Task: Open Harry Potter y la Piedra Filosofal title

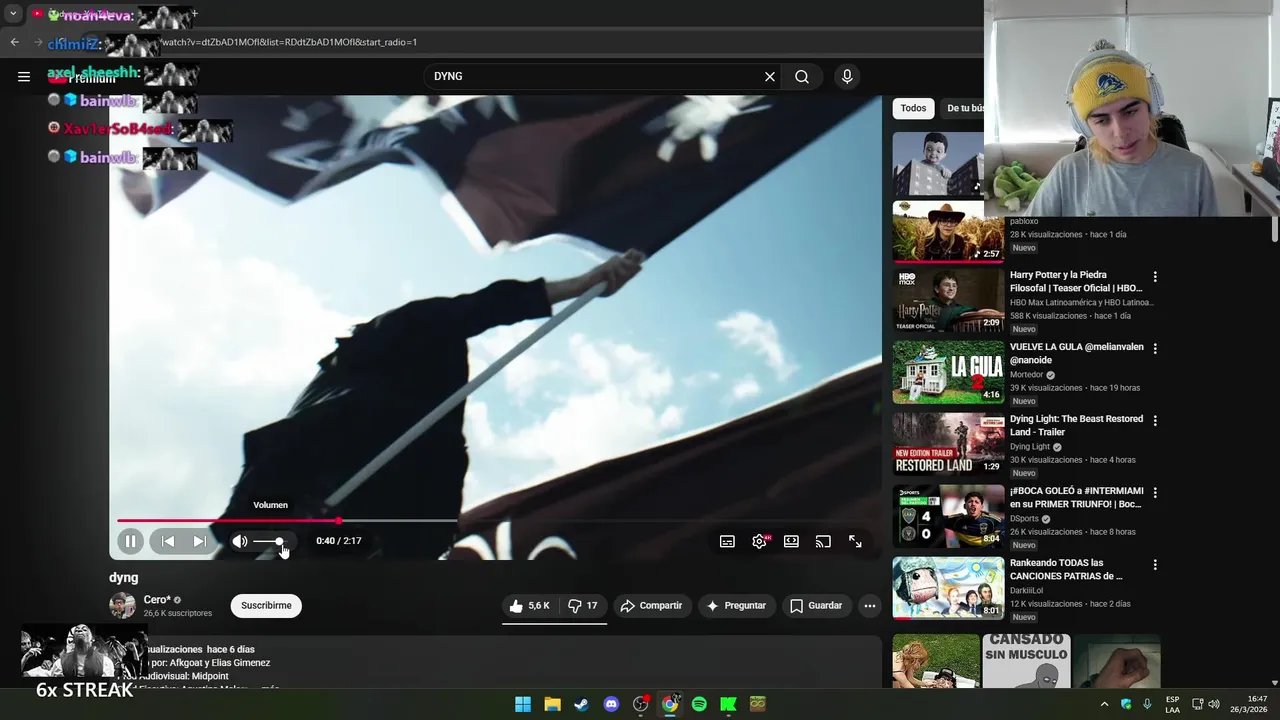Action: pyautogui.click(x=1076, y=281)
